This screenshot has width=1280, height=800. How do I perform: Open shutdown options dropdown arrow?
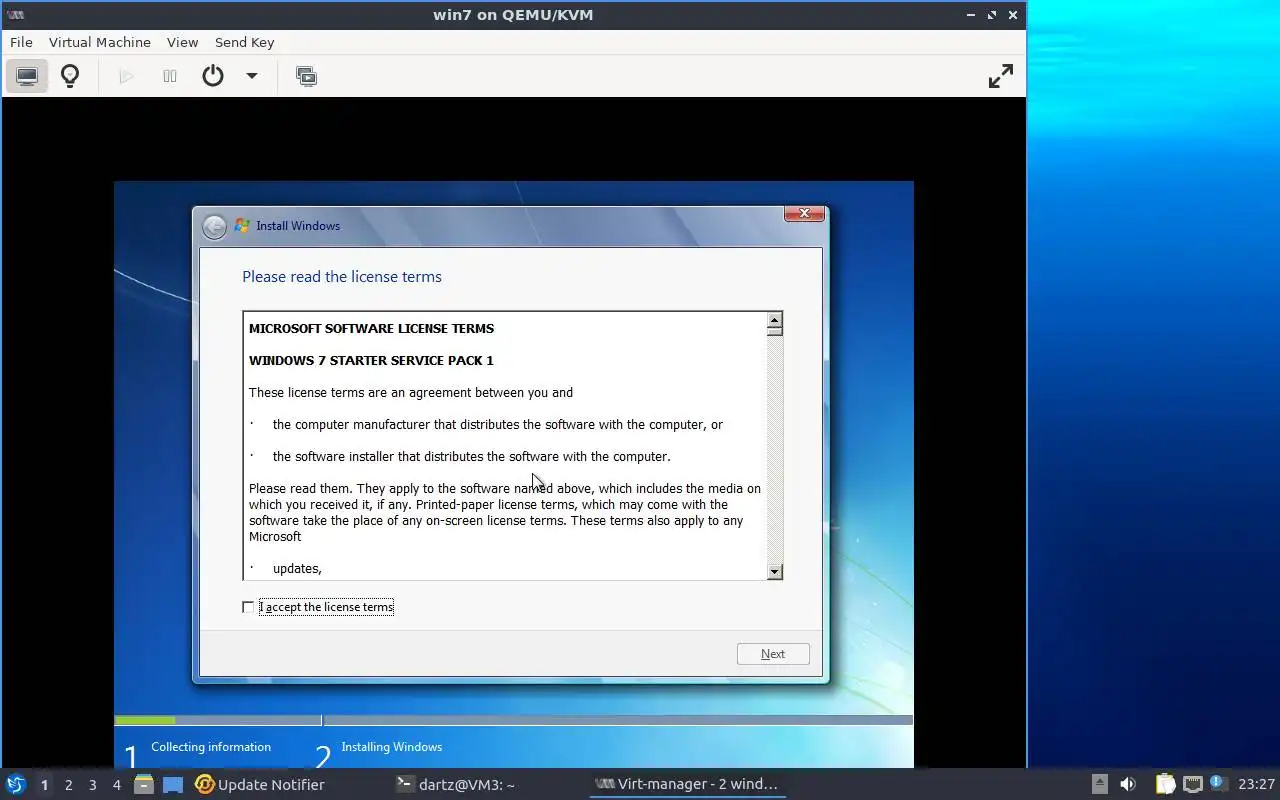tap(252, 76)
